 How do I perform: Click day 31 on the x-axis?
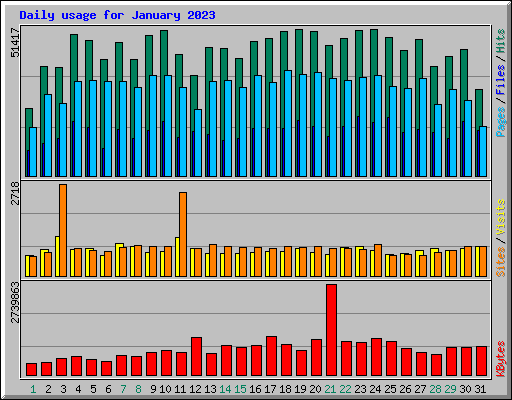click(x=480, y=389)
